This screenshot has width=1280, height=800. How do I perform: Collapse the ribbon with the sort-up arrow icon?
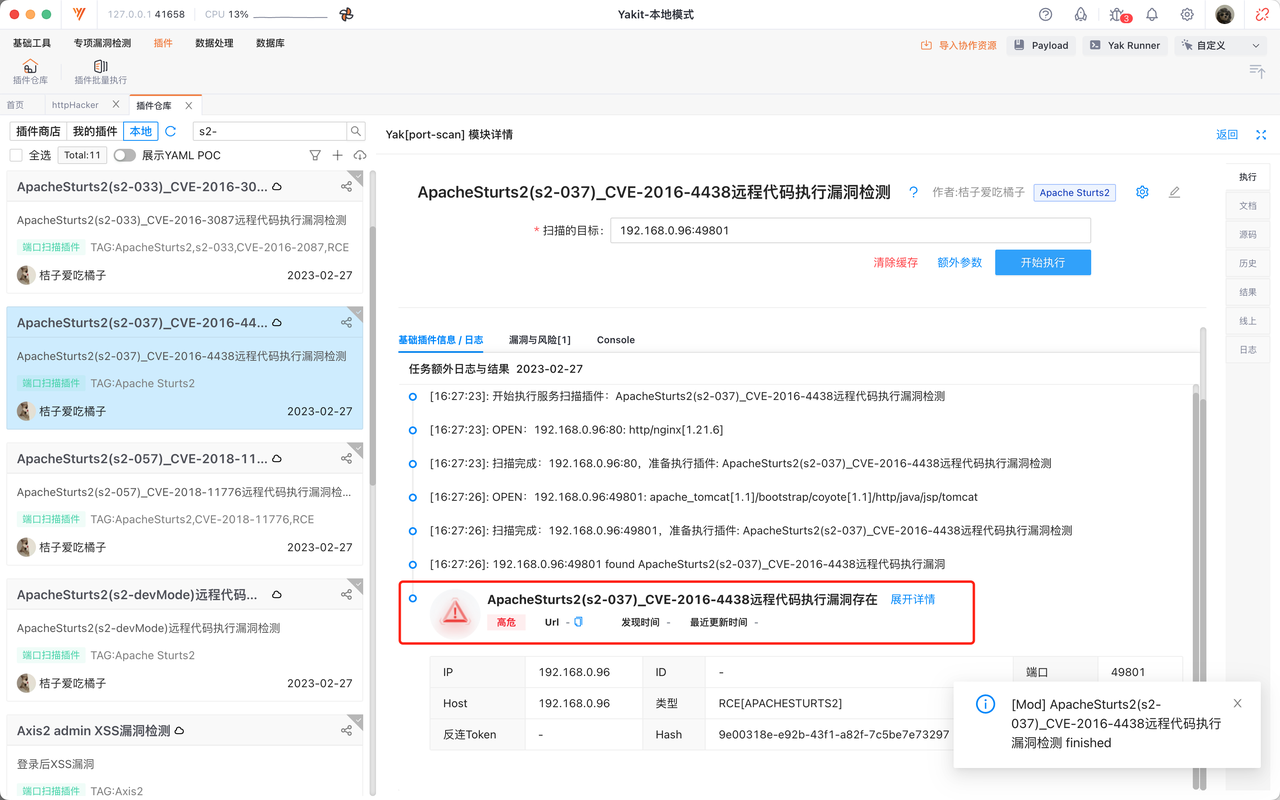1257,71
